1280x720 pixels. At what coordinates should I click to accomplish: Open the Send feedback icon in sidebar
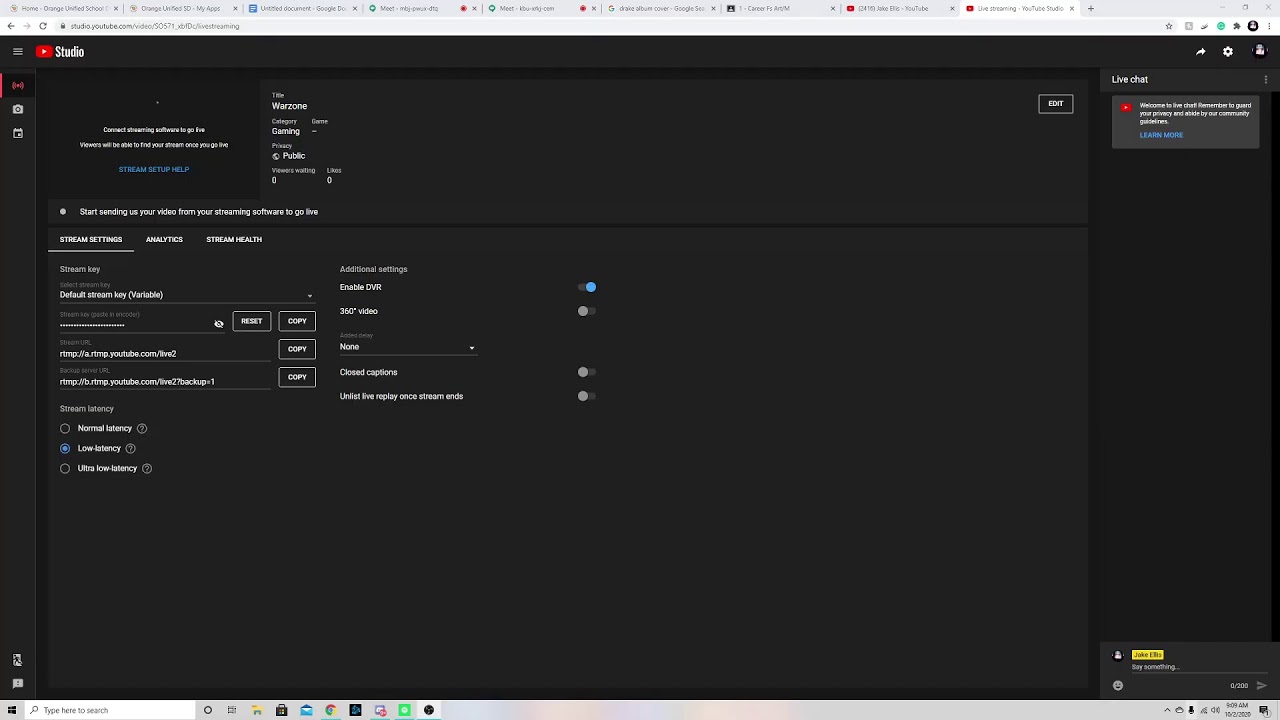(x=17, y=684)
